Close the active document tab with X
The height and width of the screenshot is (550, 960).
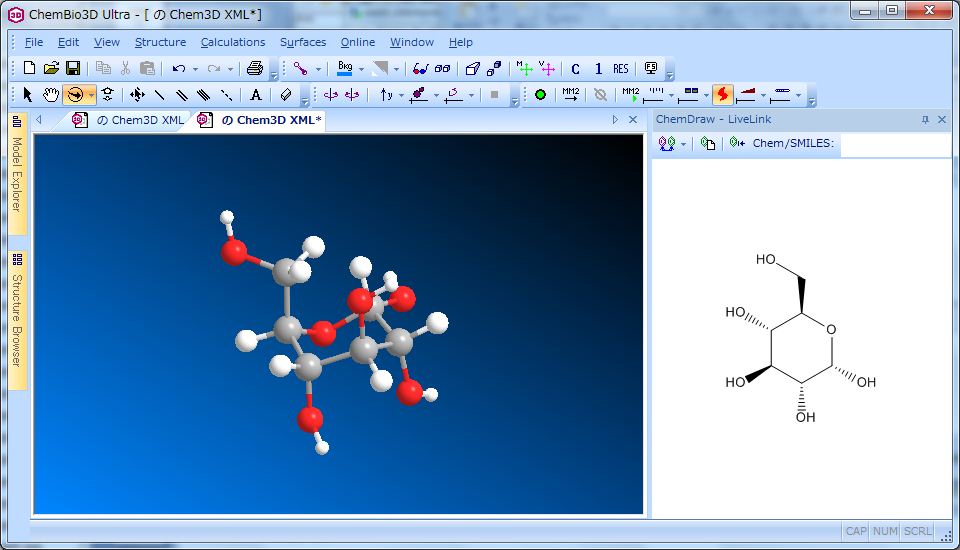633,120
